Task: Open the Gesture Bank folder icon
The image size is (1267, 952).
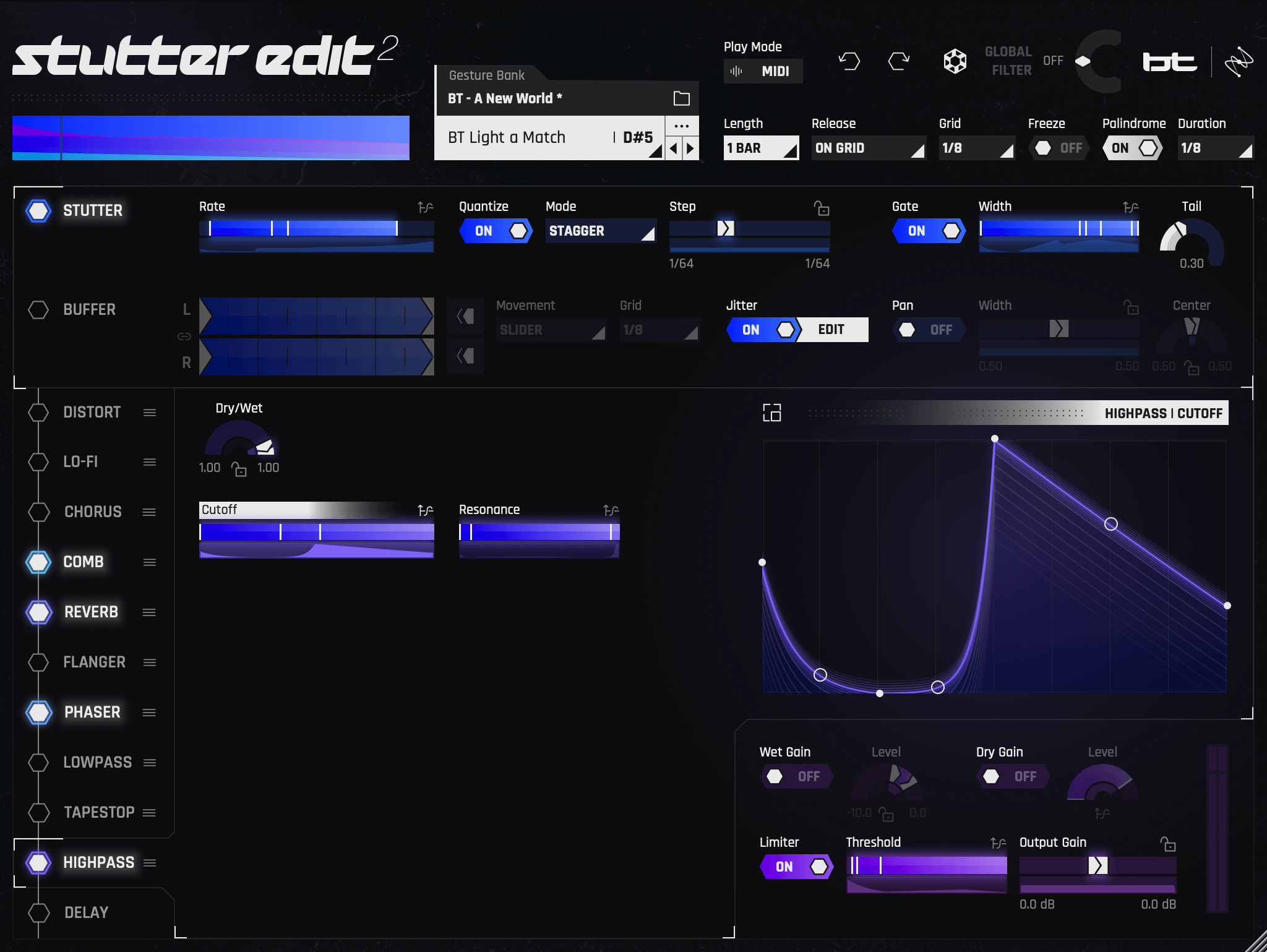Action: (681, 98)
